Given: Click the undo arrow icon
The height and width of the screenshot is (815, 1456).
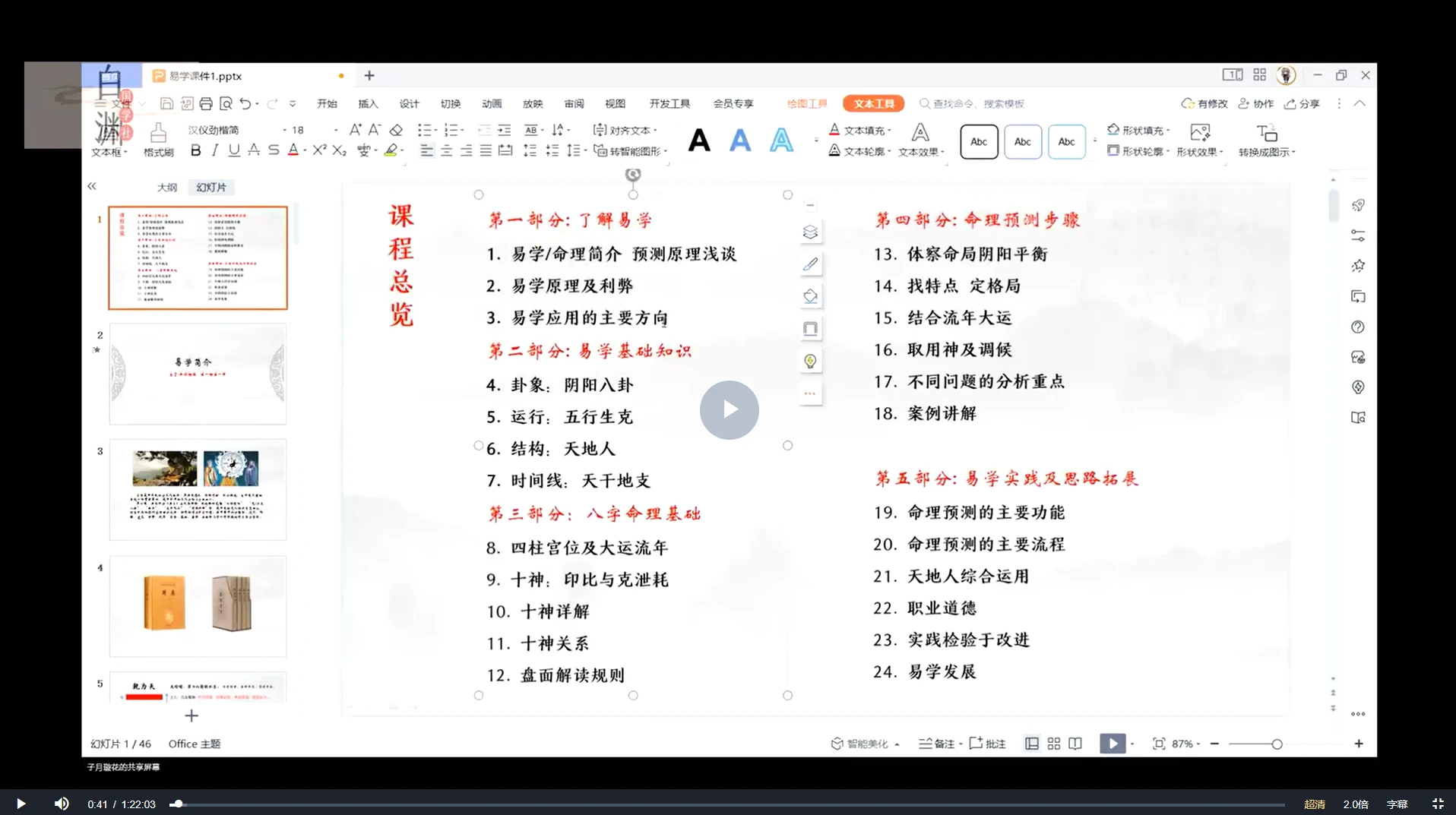Looking at the screenshot, I should pos(245,103).
